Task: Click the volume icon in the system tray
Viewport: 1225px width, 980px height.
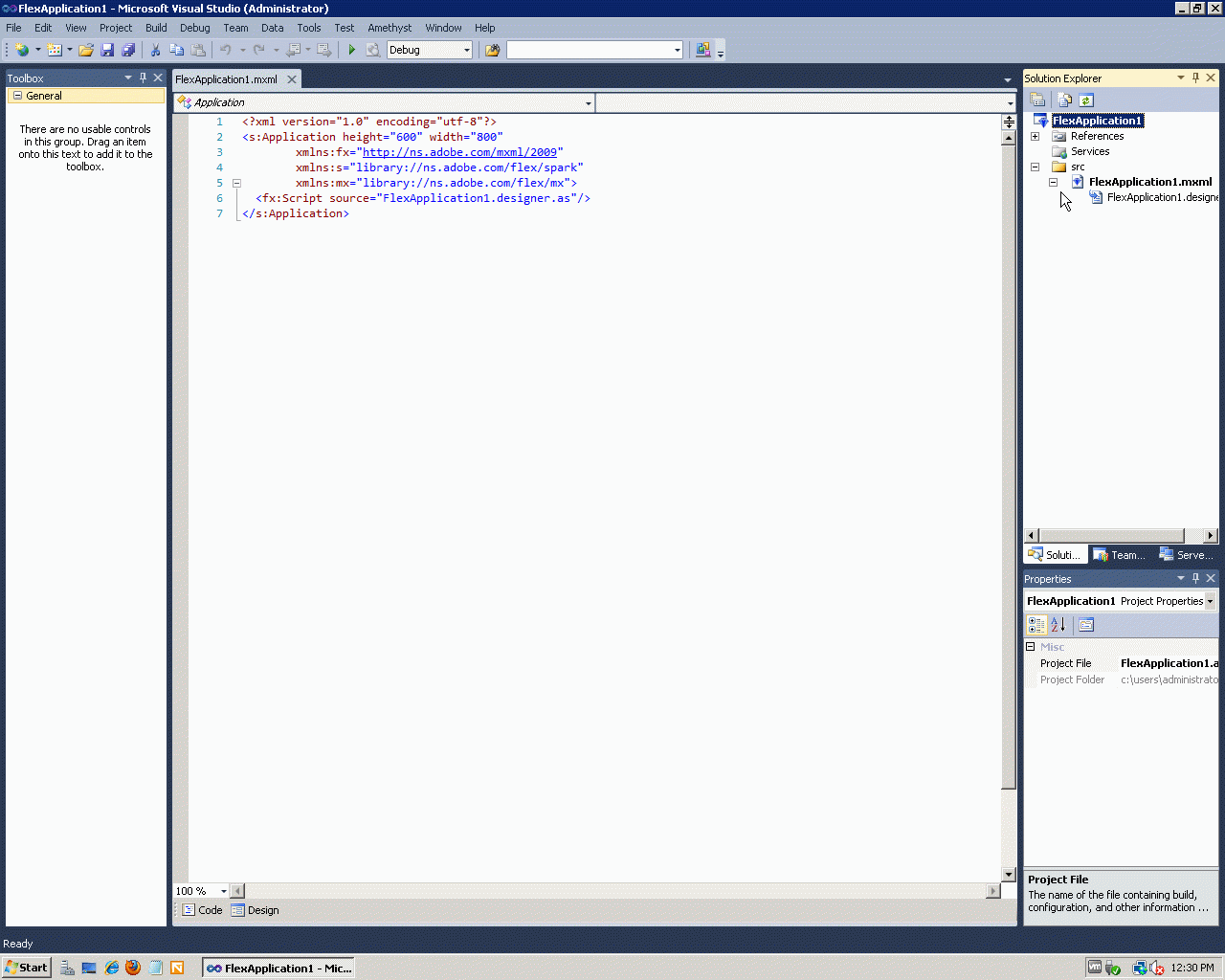Action: click(x=1157, y=968)
